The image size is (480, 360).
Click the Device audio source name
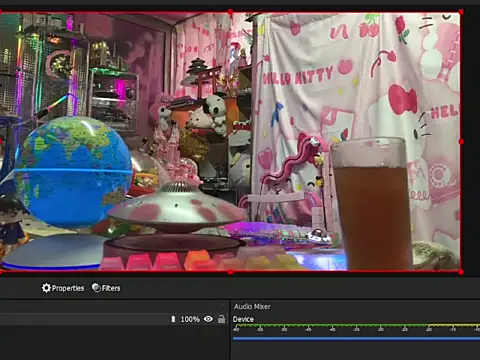[x=243, y=319]
